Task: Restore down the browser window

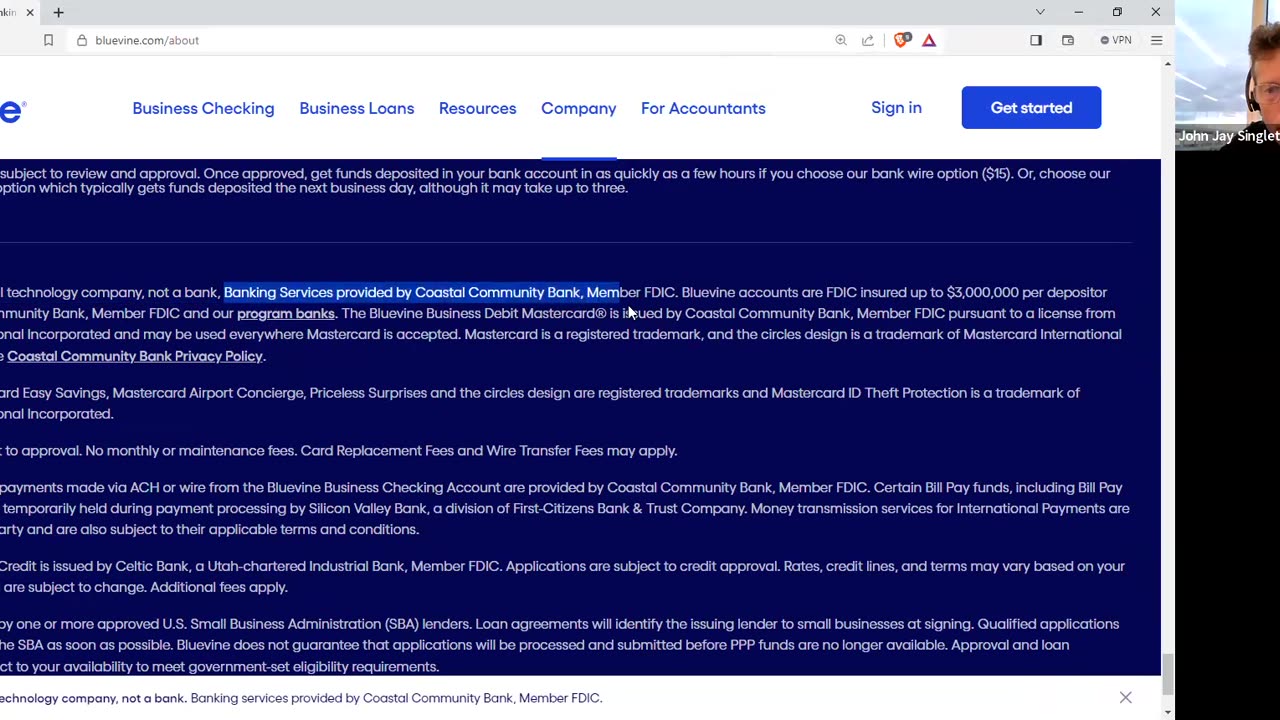Action: 1117,12
